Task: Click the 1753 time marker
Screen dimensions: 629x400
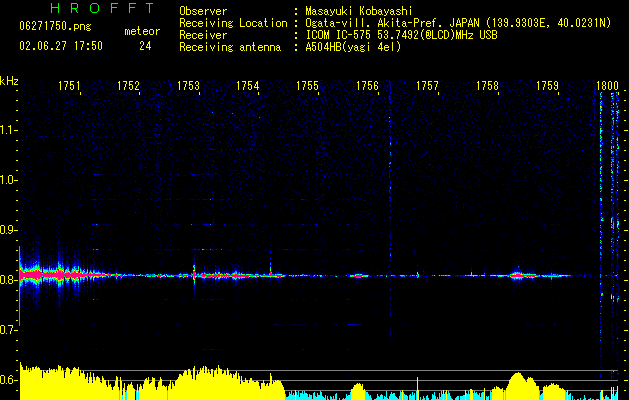Action: click(188, 85)
